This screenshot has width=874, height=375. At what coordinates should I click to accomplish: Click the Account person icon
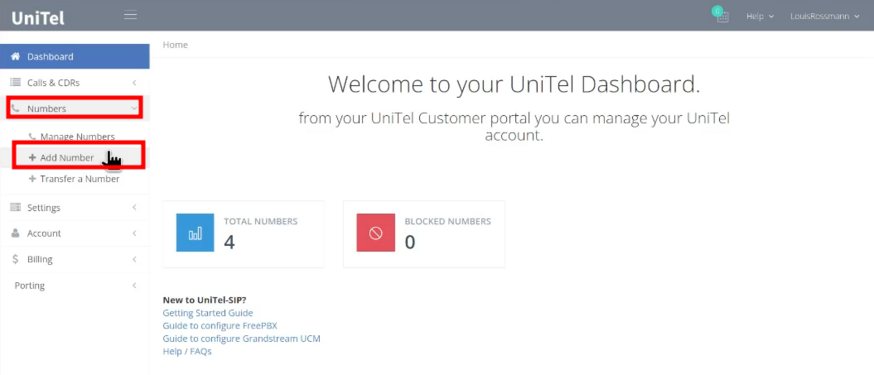pyautogui.click(x=16, y=233)
